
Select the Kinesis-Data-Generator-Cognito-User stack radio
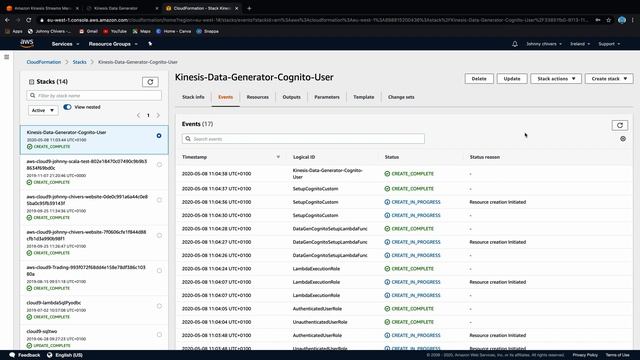coord(159,136)
